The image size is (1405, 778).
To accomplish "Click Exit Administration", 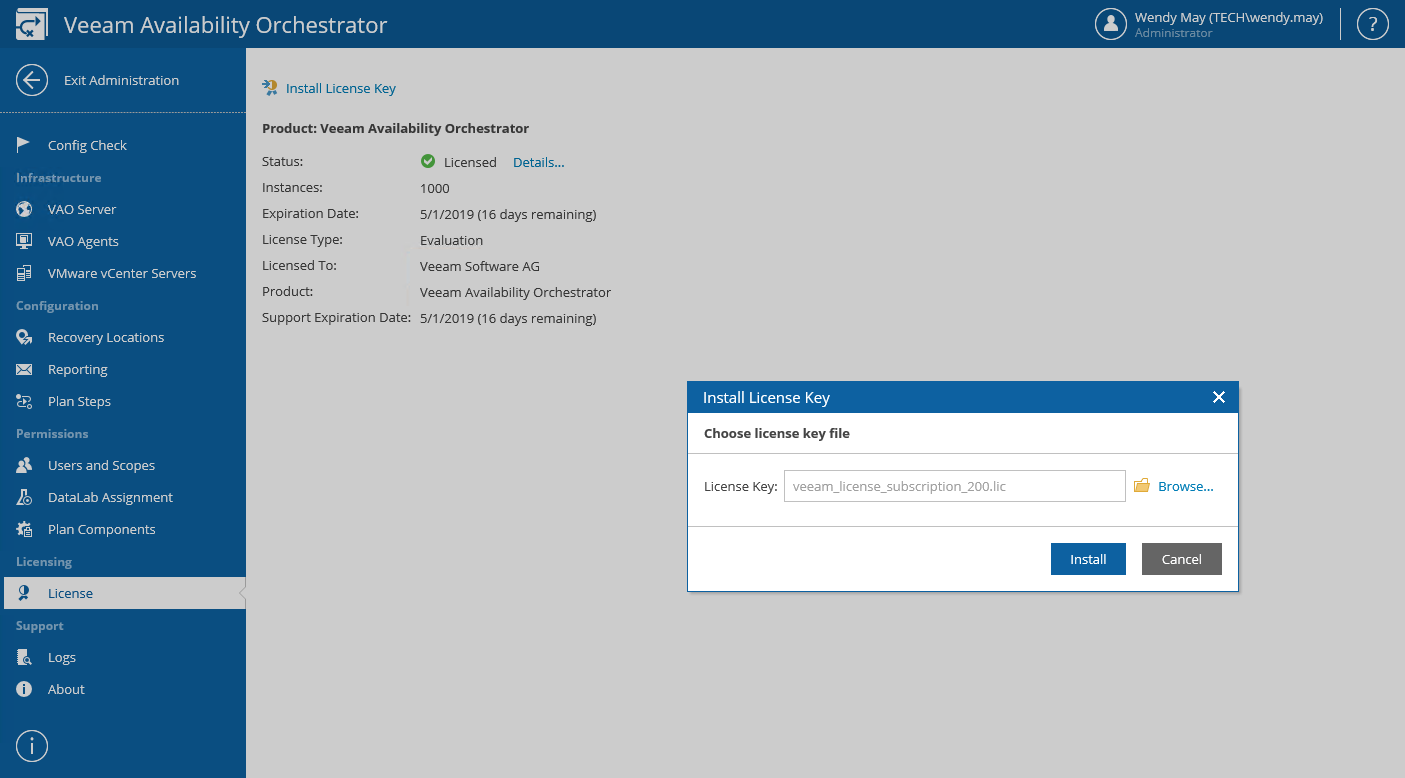I will pyautogui.click(x=121, y=80).
